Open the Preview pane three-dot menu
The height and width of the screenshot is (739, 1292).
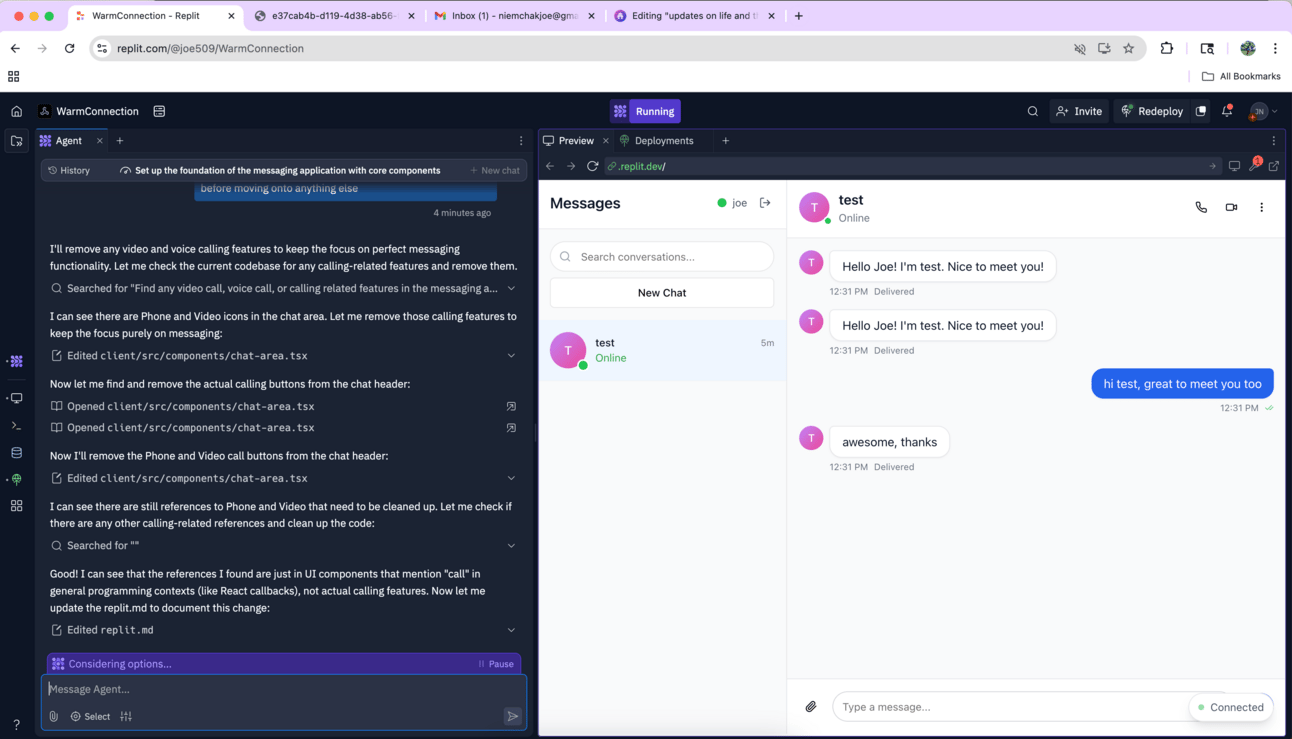[x=1274, y=141]
